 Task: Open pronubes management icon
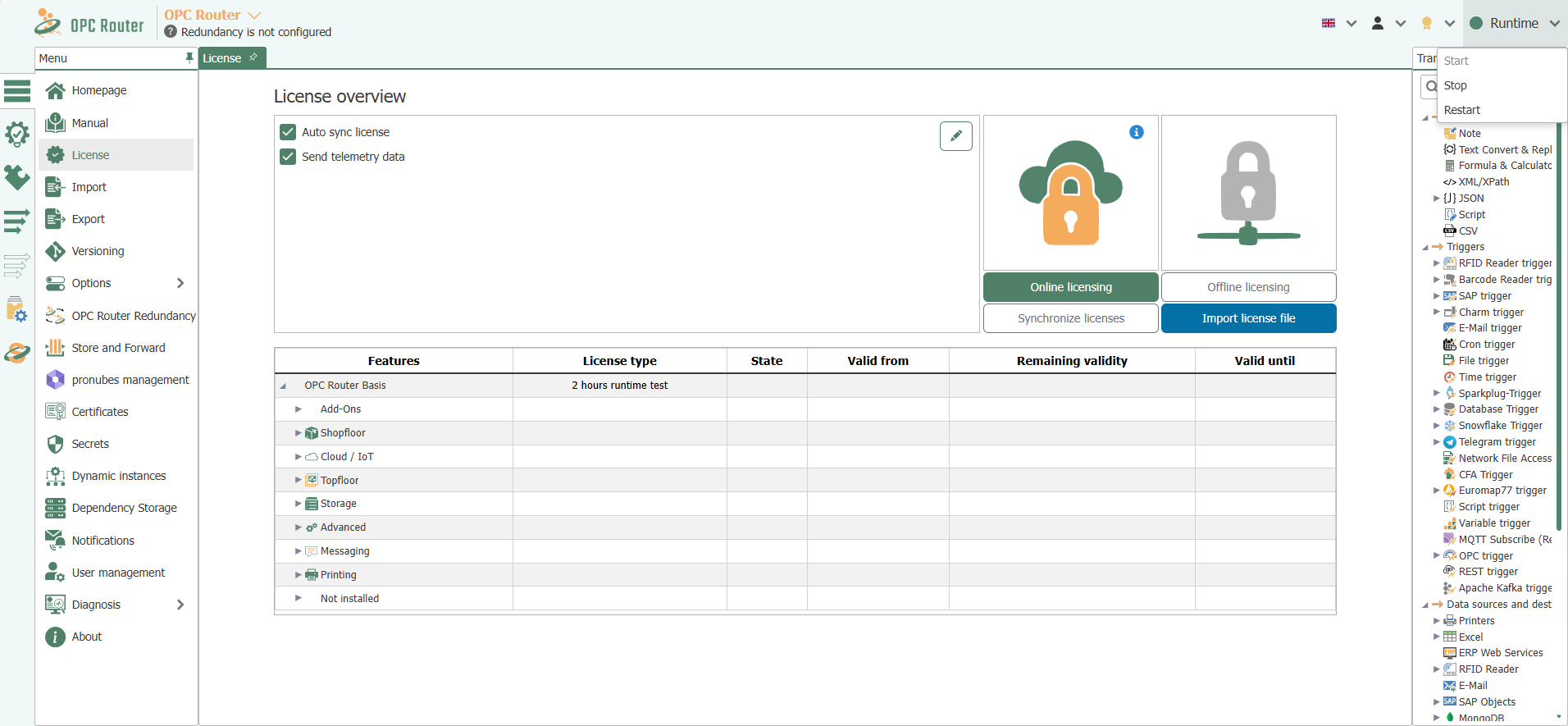coord(55,380)
